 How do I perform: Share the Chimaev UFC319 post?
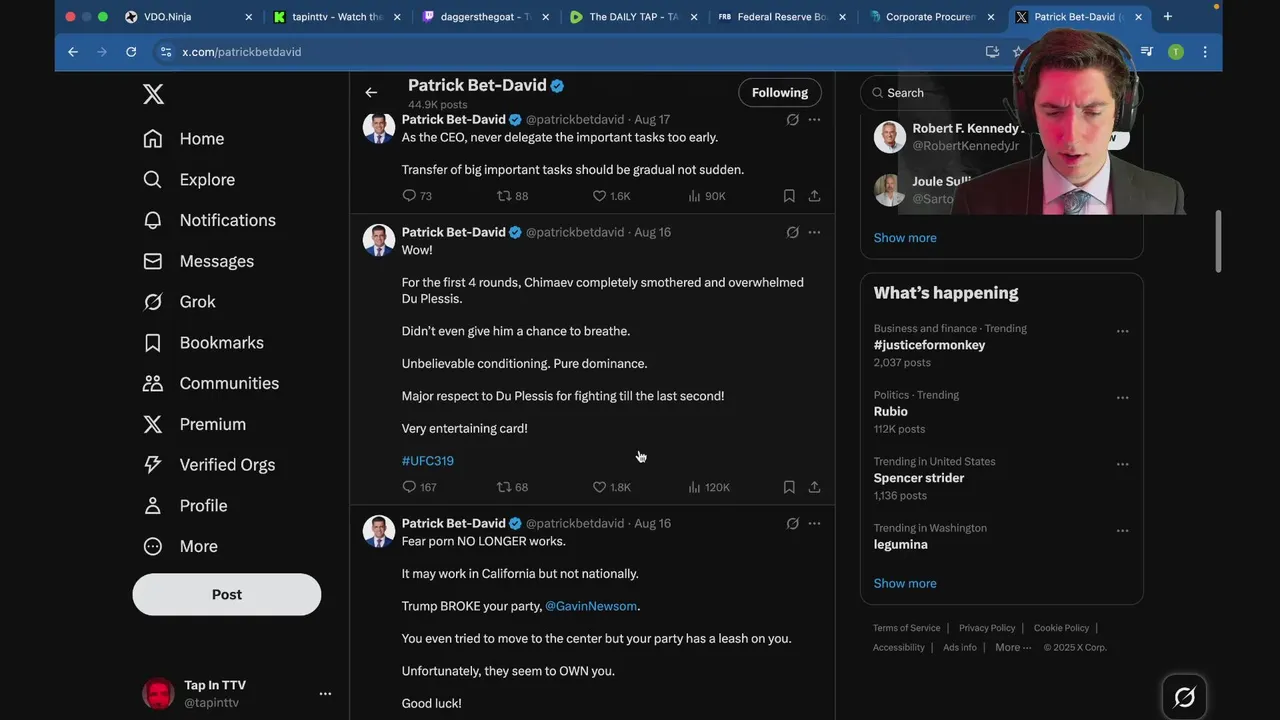click(x=814, y=487)
